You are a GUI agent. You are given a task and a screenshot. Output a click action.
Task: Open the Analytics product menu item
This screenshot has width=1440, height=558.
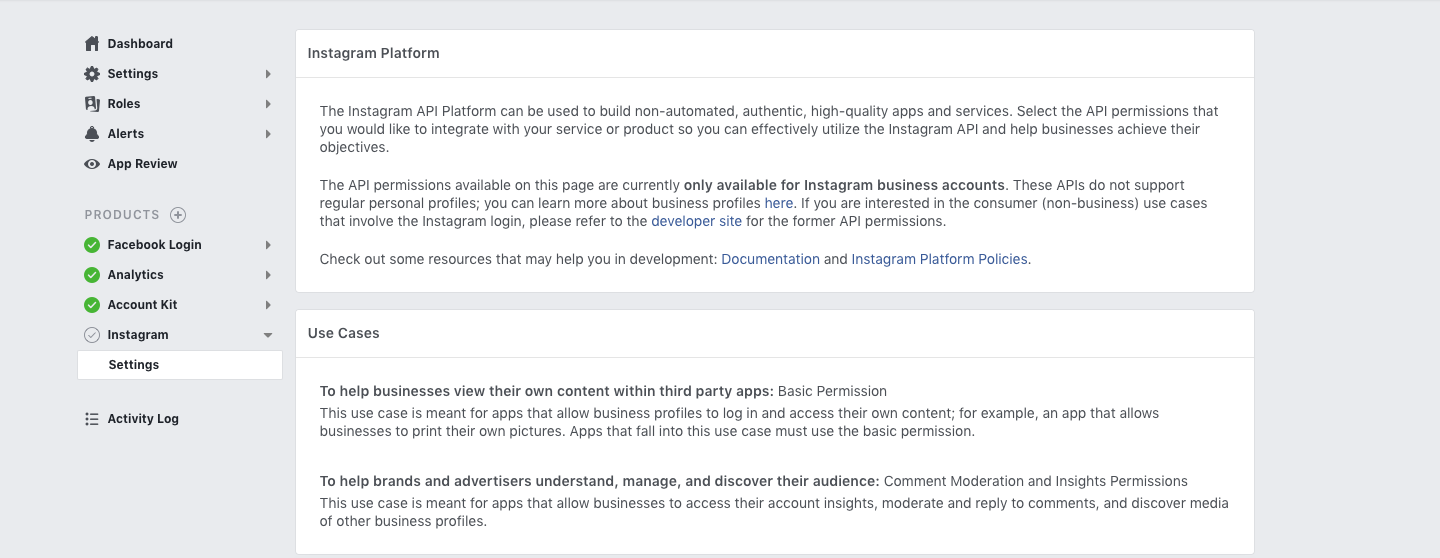135,275
